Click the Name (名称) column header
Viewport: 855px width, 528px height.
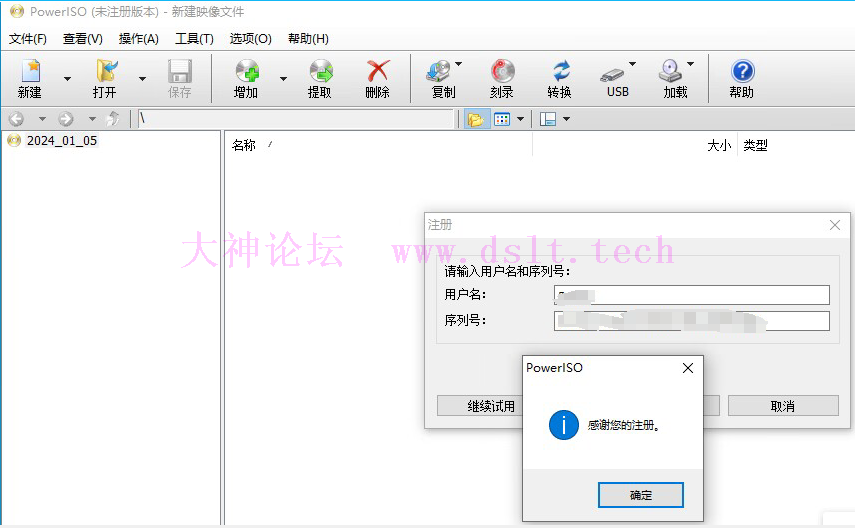point(244,145)
